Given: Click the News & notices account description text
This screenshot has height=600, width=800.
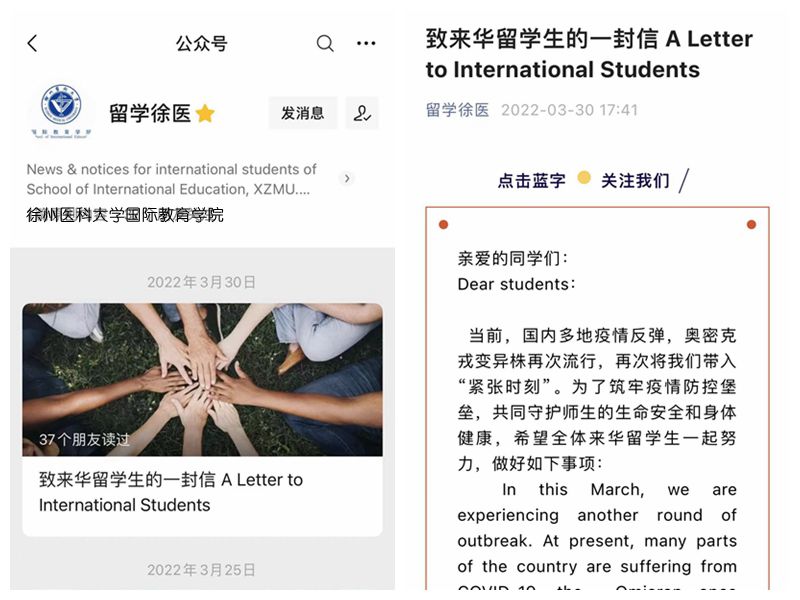Looking at the screenshot, I should (x=171, y=179).
